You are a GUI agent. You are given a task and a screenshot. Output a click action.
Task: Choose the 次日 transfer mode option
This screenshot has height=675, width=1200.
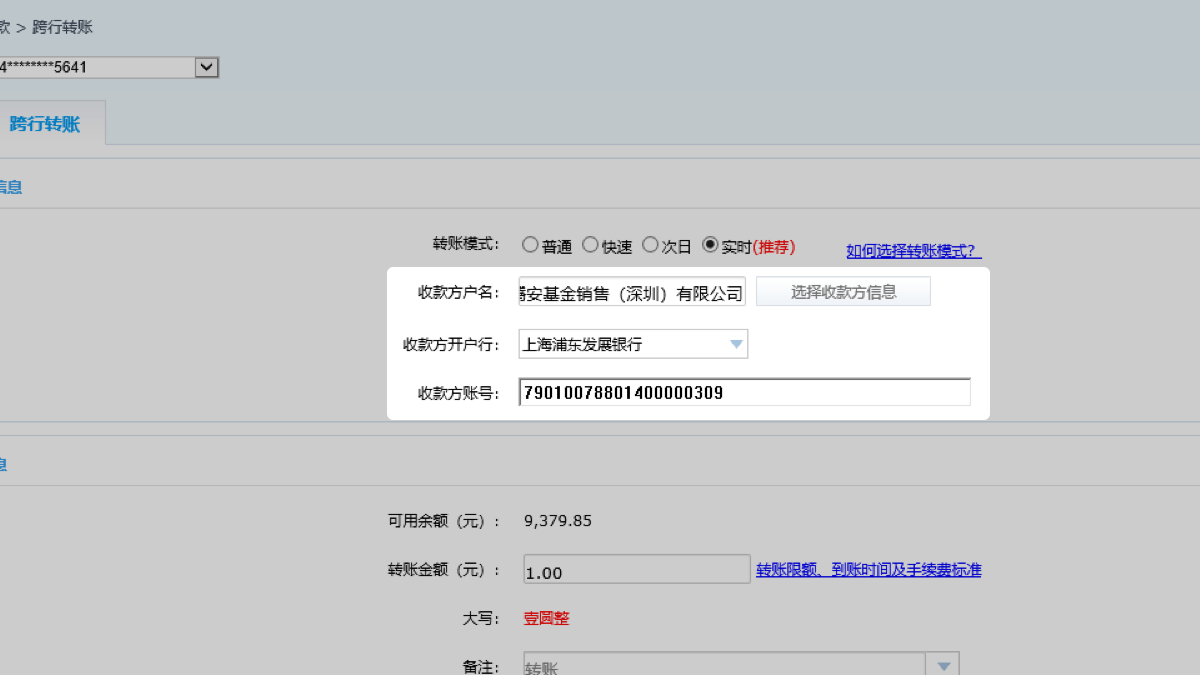pos(650,245)
